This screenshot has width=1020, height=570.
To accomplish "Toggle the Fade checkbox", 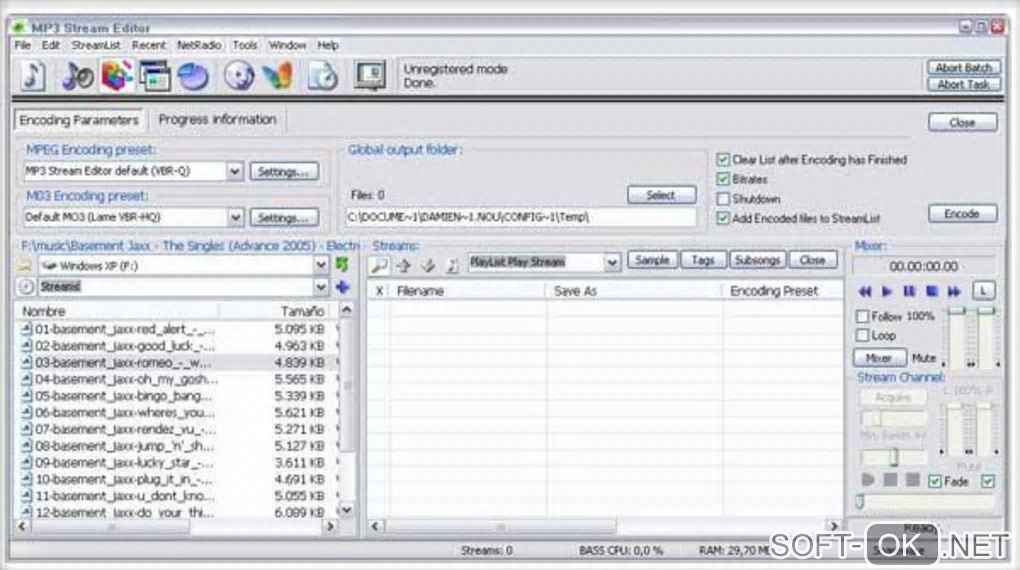I will pos(935,482).
